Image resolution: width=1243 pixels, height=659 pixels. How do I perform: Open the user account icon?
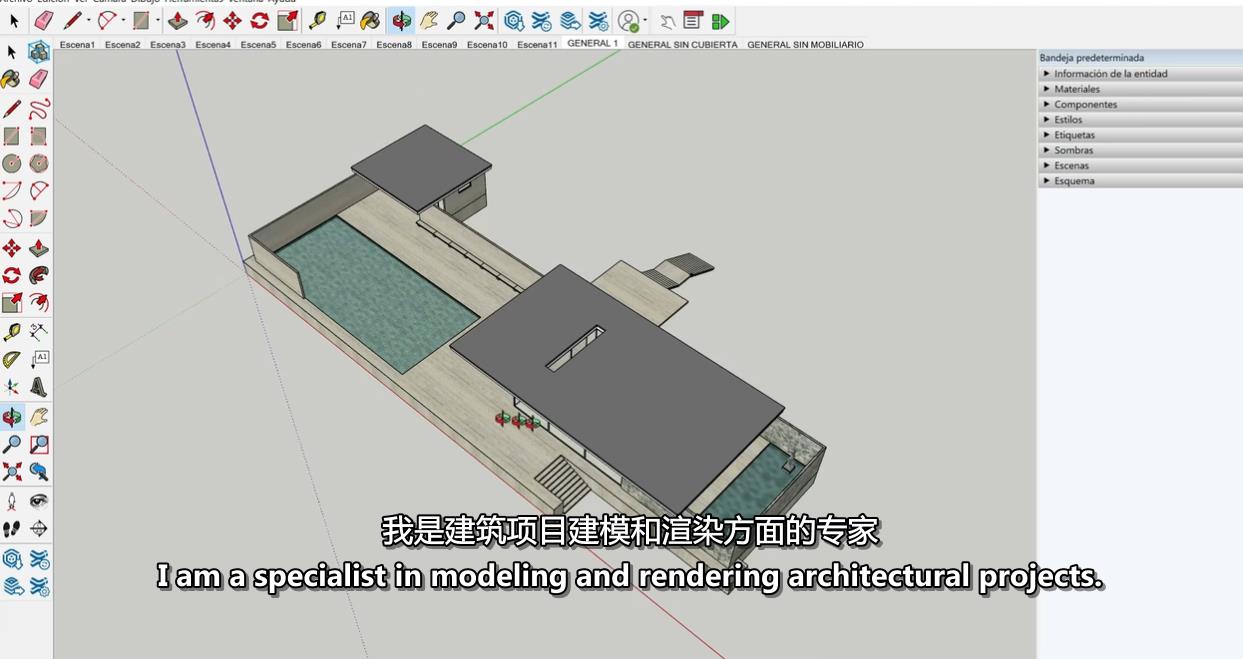click(628, 20)
